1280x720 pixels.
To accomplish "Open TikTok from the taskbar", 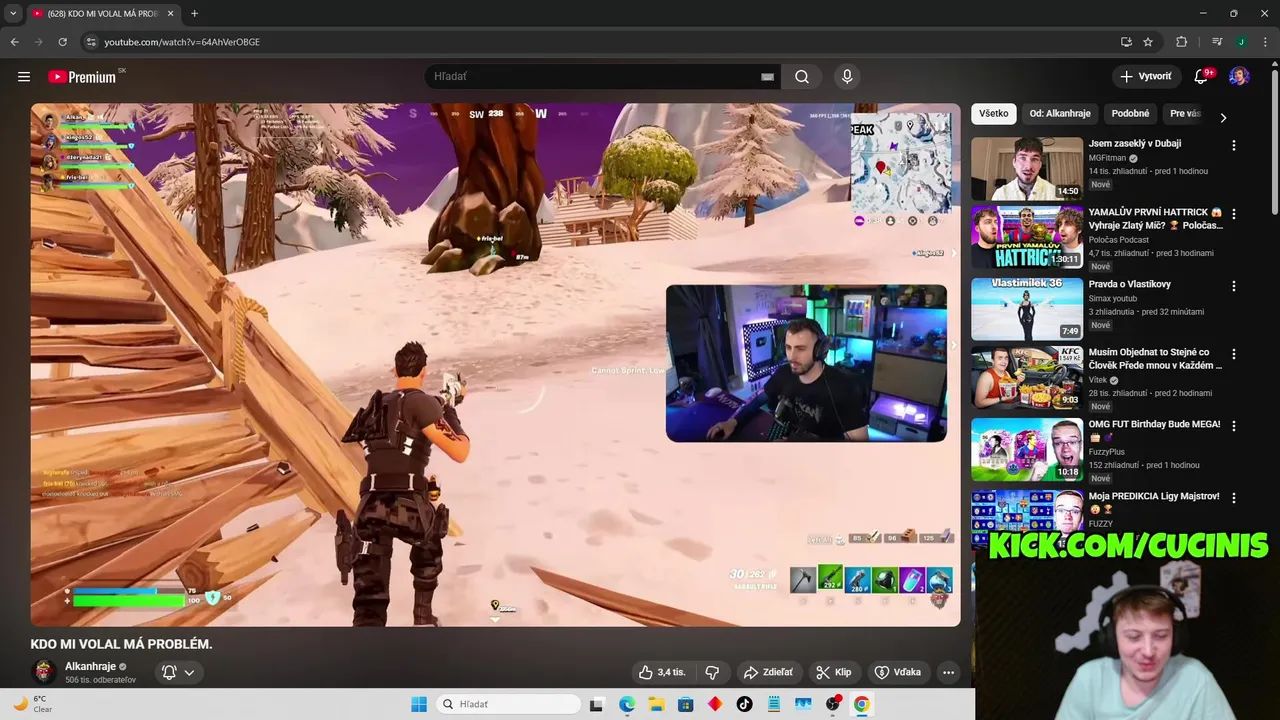I will [744, 704].
